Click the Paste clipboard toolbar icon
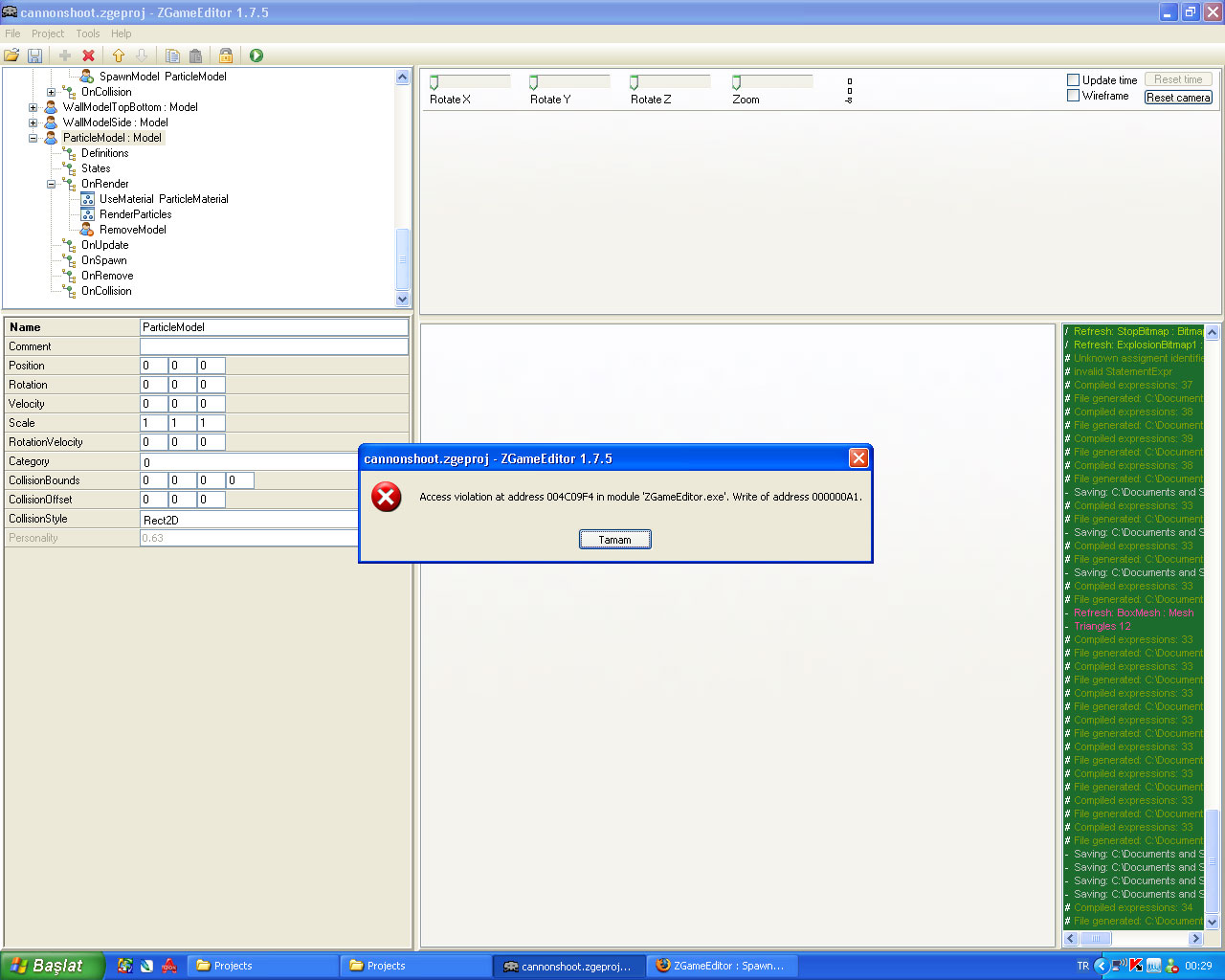 pyautogui.click(x=195, y=56)
